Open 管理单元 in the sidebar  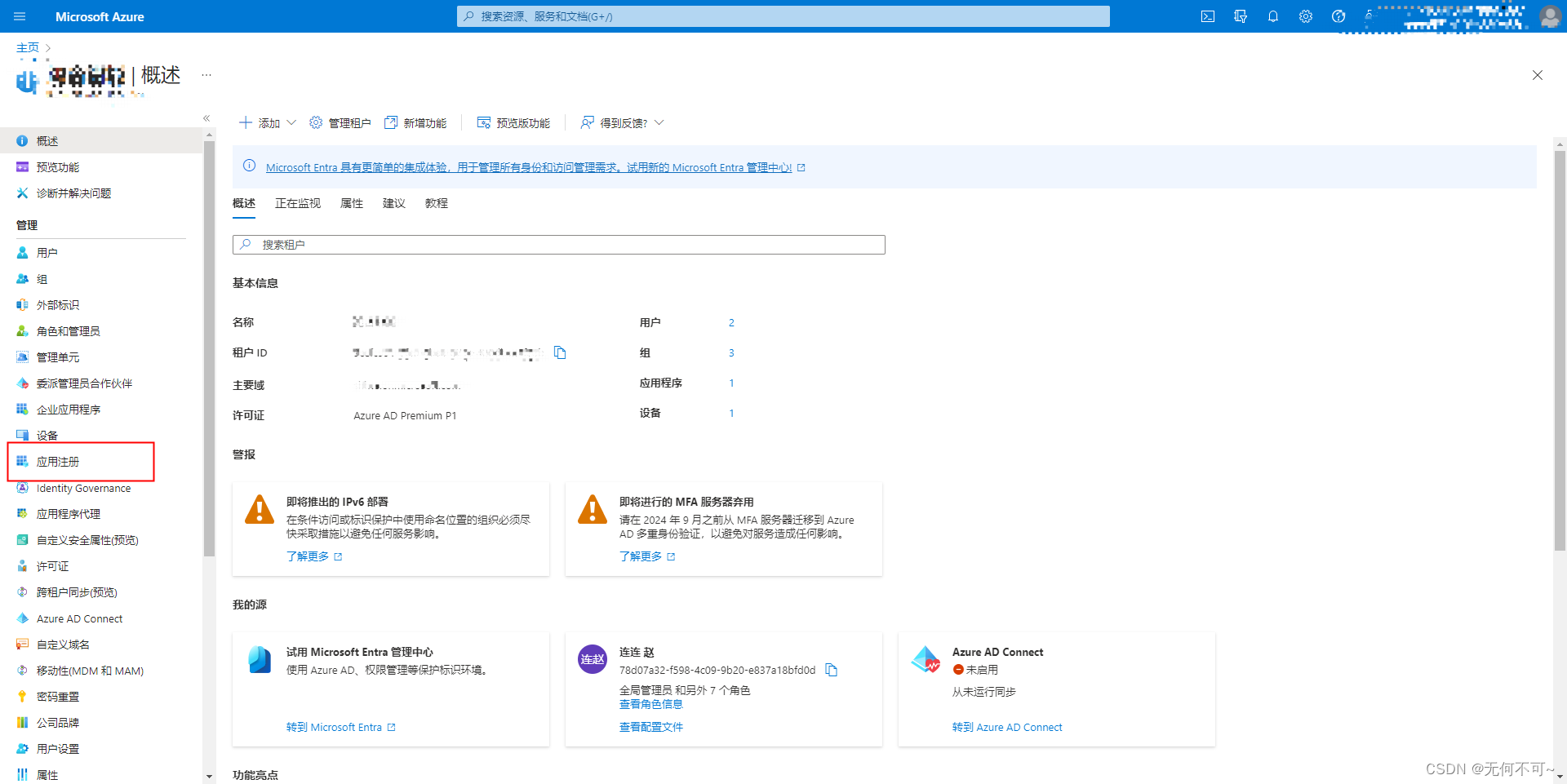pyautogui.click(x=57, y=357)
